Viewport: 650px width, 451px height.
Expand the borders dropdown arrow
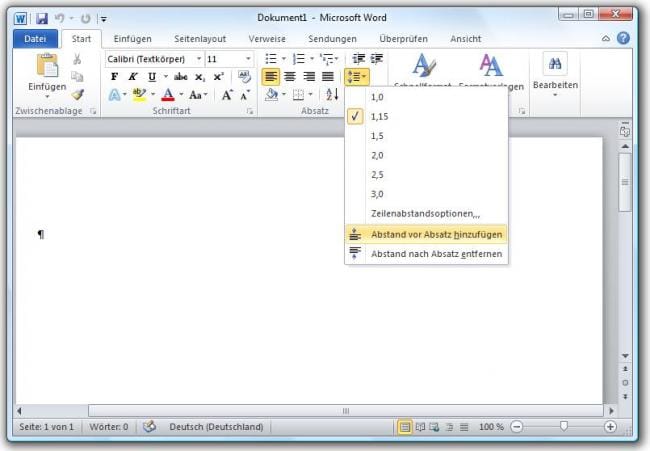(310, 95)
